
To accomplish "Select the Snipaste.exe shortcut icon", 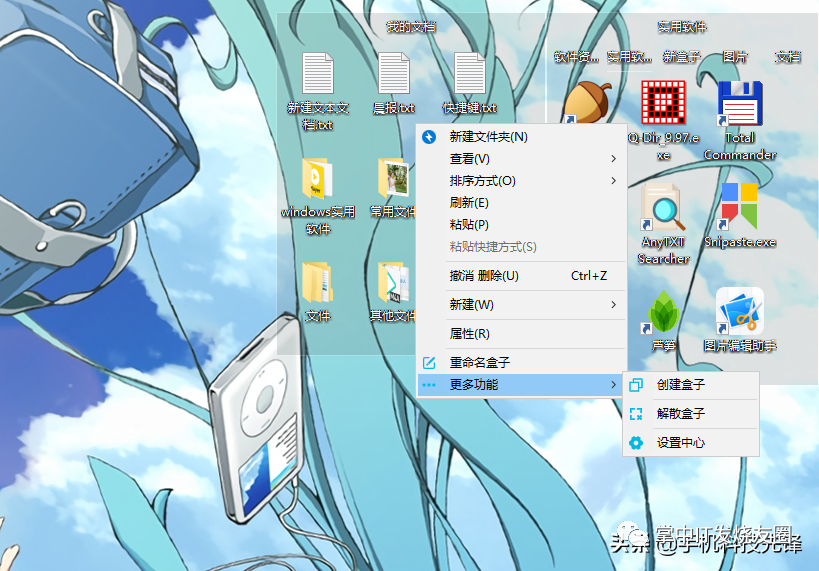I will point(740,206).
